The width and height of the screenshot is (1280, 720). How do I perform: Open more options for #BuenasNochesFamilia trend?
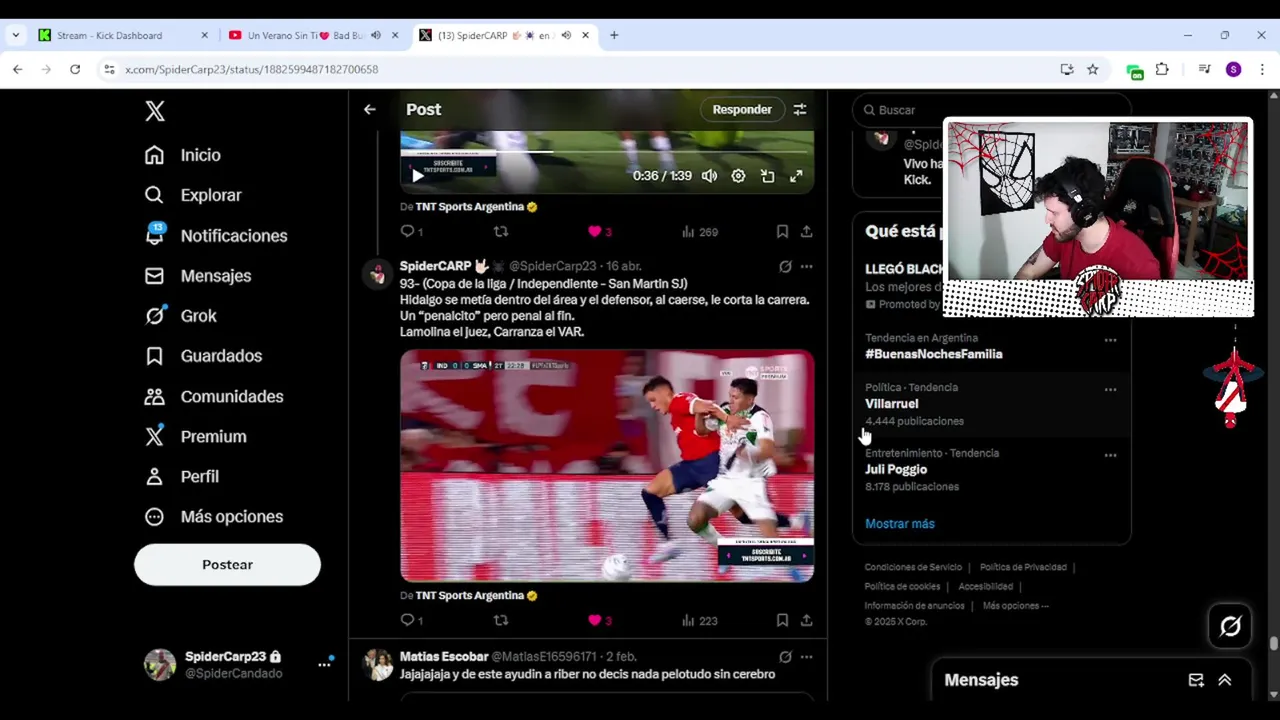(1110, 340)
